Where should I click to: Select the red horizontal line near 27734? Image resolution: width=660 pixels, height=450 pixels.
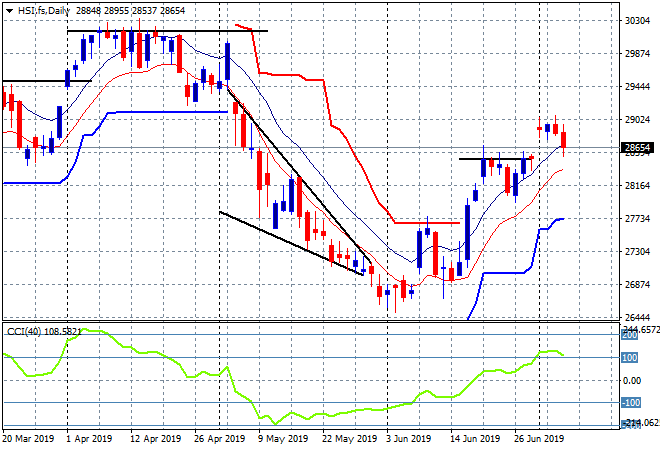pyautogui.click(x=427, y=223)
